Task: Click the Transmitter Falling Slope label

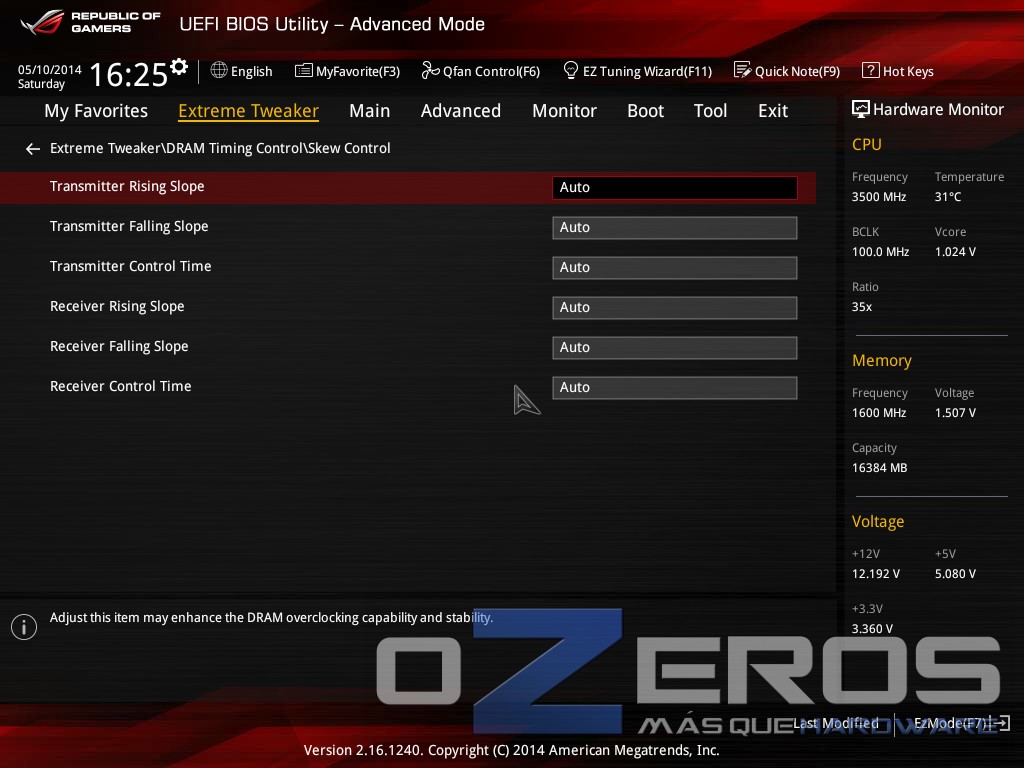Action: (x=129, y=227)
